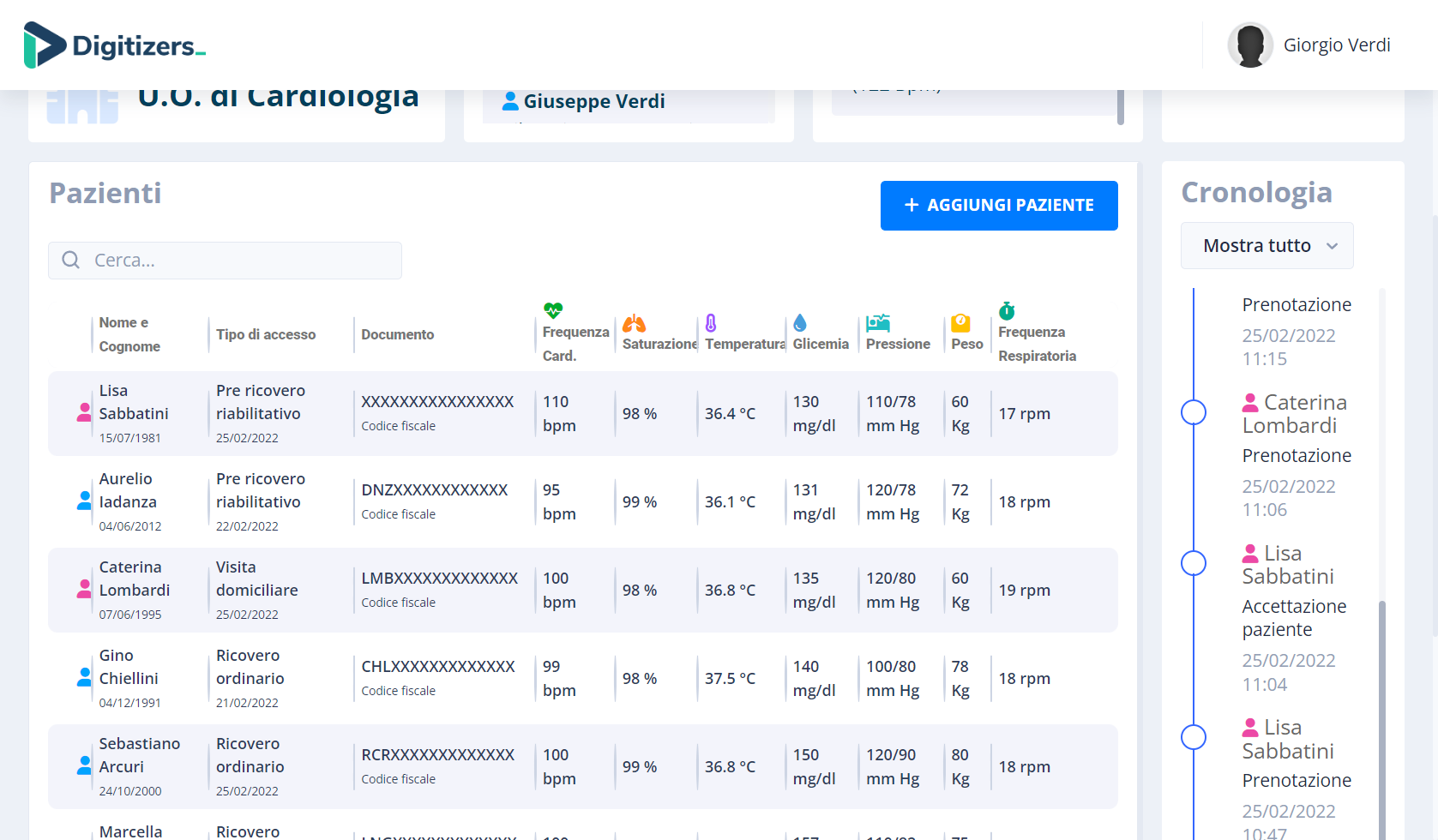
Task: Click Sebastiano Arcuri's person icon
Action: 84,766
